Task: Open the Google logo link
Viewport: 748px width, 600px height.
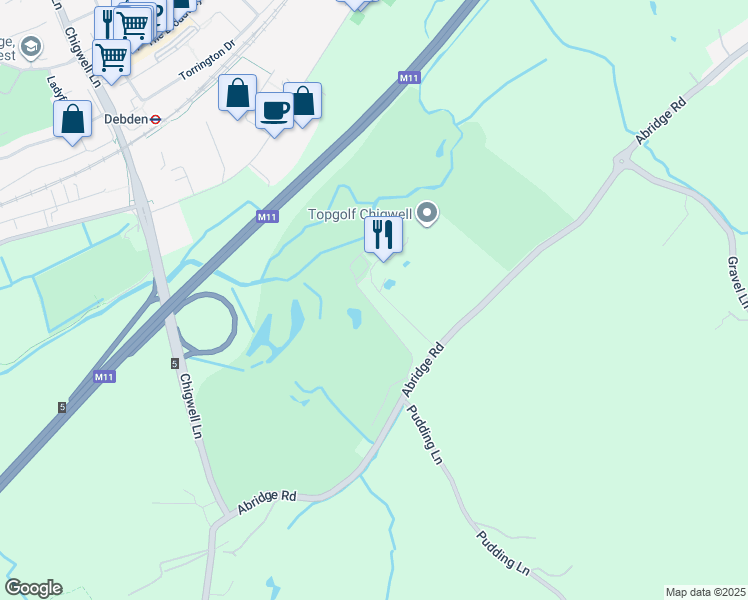Action: click(33, 588)
